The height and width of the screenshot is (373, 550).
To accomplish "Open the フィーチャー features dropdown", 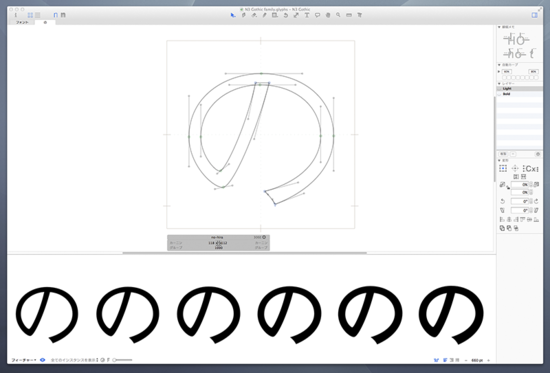I will pos(24,360).
